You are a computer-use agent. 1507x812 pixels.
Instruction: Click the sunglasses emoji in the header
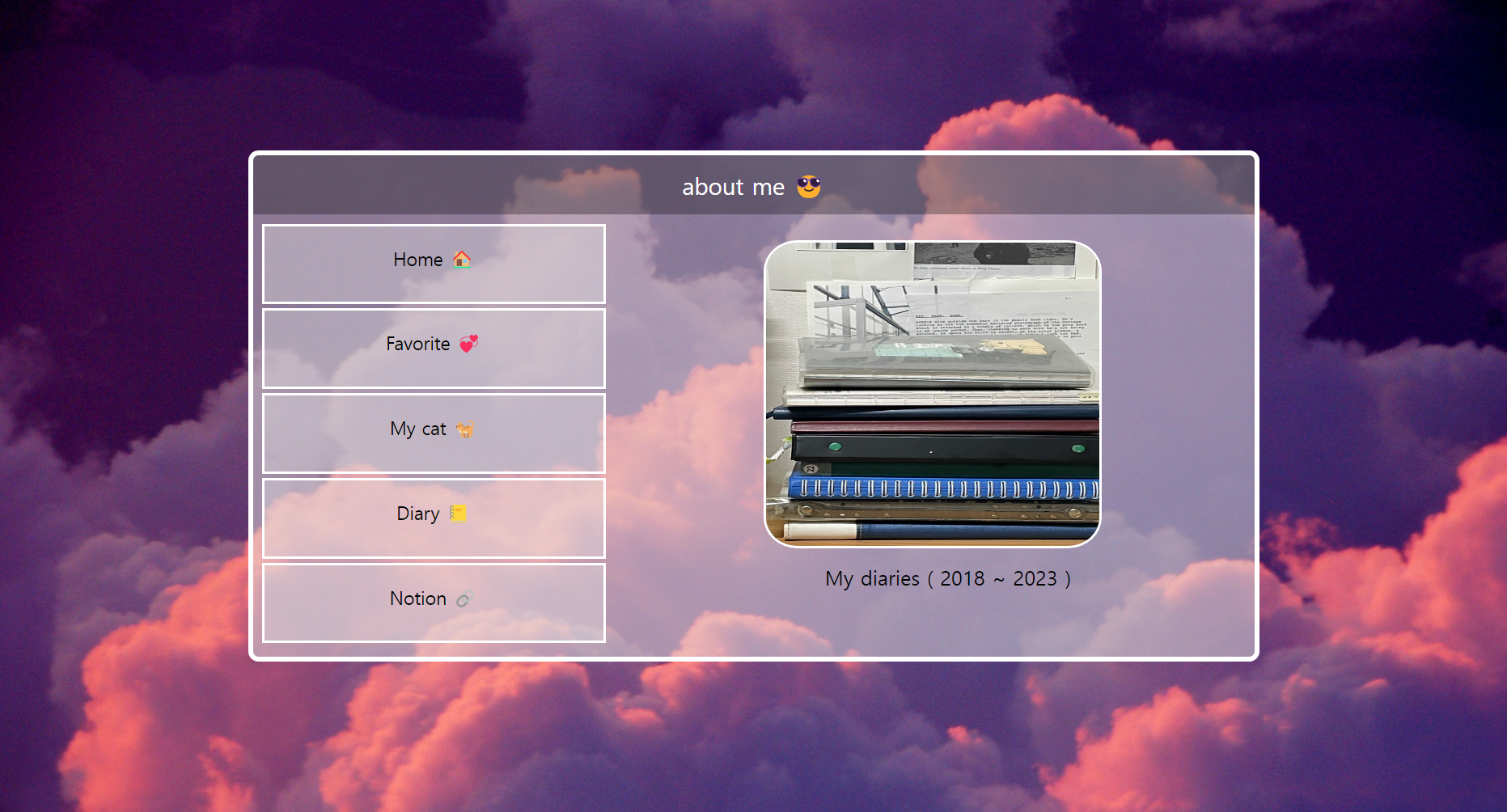coord(809,187)
